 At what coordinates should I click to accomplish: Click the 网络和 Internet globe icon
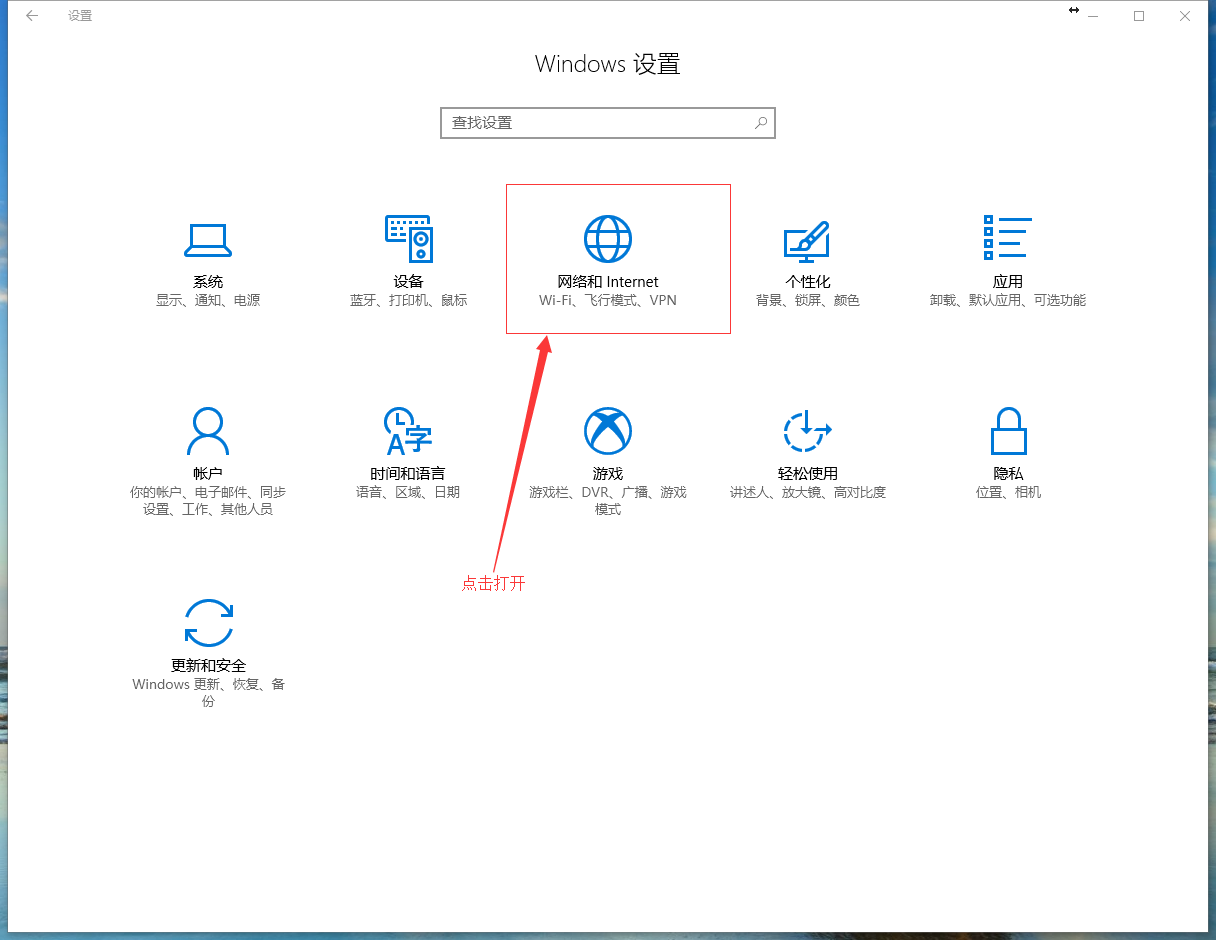pyautogui.click(x=608, y=239)
